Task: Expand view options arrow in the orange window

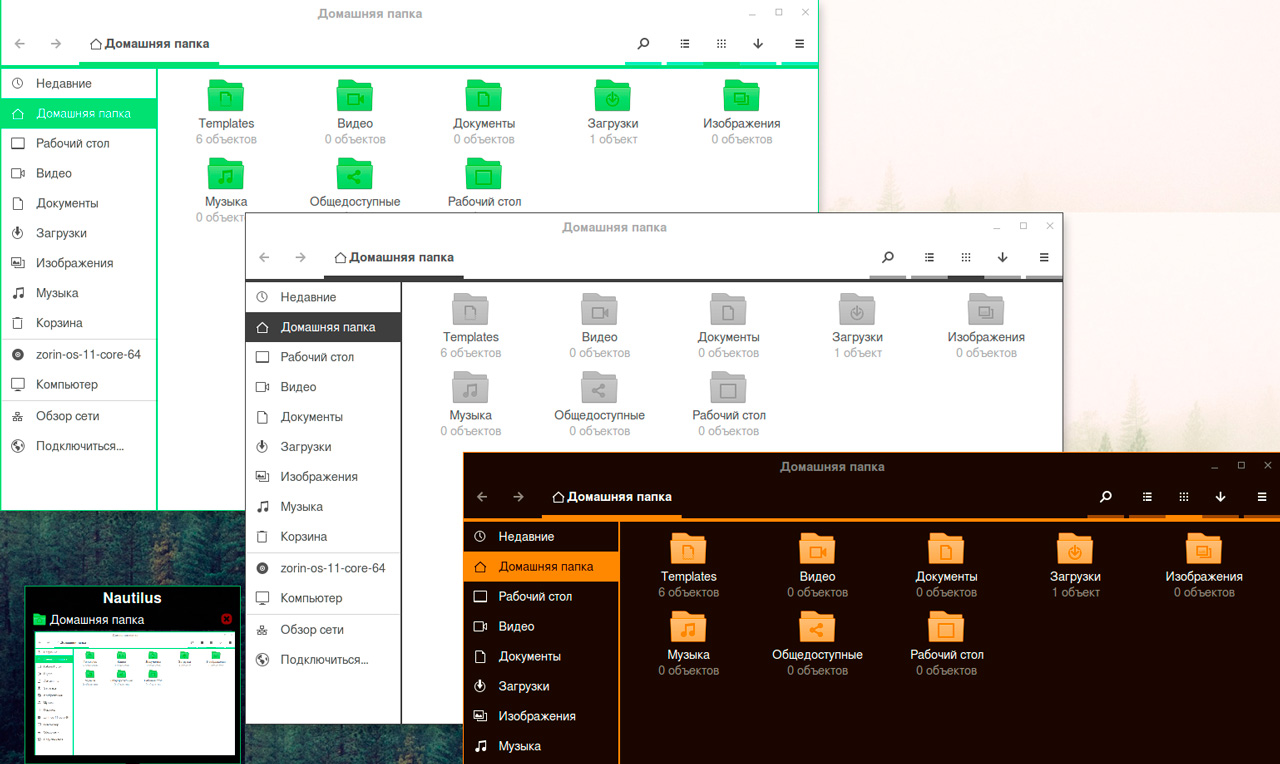Action: (1220, 497)
